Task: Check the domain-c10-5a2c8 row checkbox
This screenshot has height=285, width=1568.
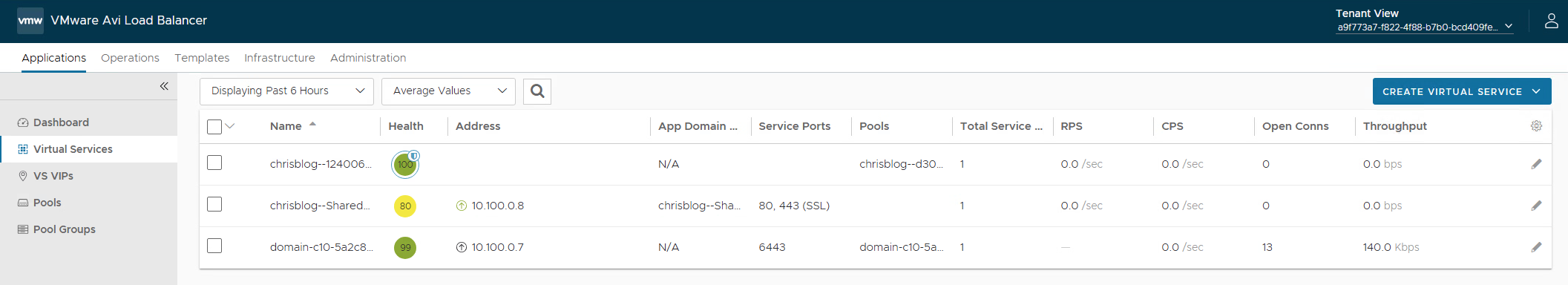Action: 214,246
